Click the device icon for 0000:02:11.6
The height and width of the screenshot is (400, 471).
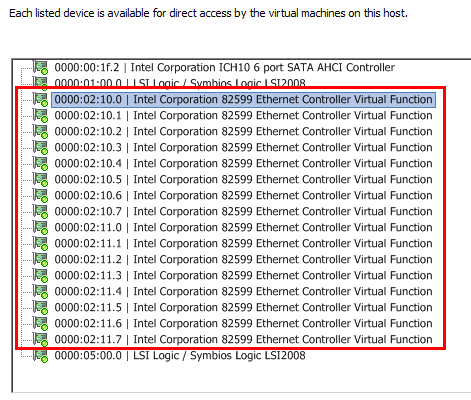click(x=41, y=323)
